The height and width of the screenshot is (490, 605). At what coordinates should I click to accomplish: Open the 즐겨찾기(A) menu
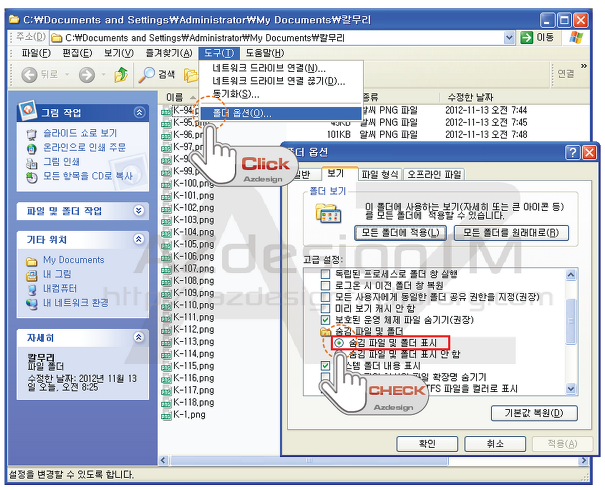(169, 53)
